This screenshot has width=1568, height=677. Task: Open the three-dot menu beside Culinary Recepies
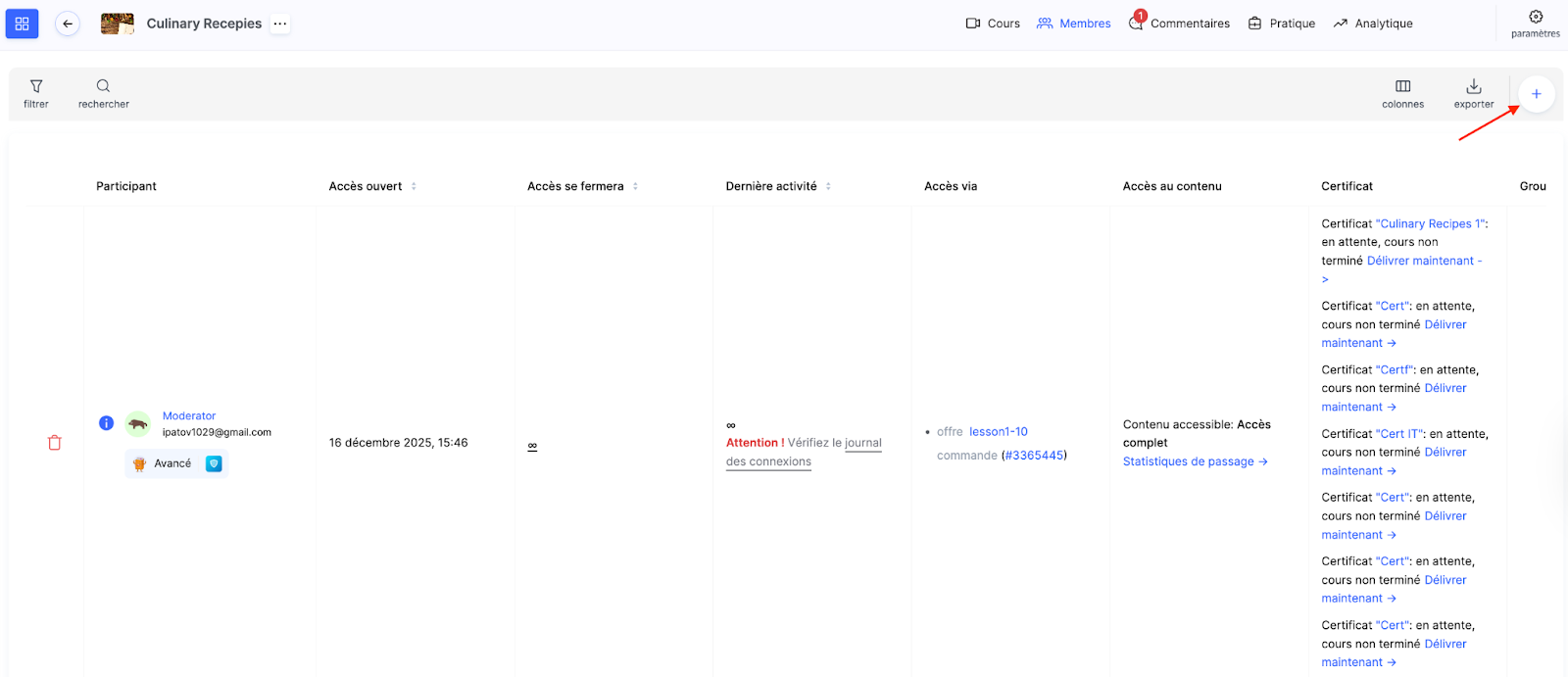tap(280, 24)
